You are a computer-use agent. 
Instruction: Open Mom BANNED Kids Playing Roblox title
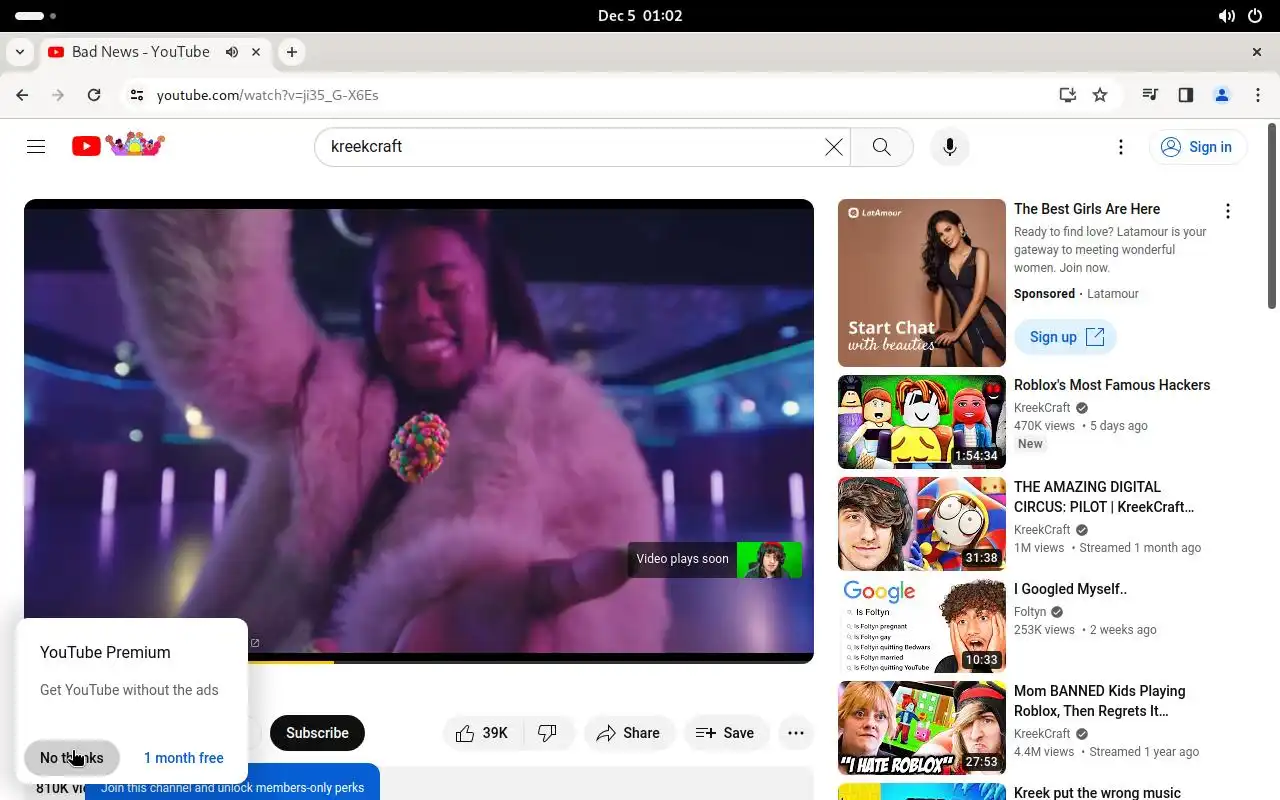pos(1100,701)
